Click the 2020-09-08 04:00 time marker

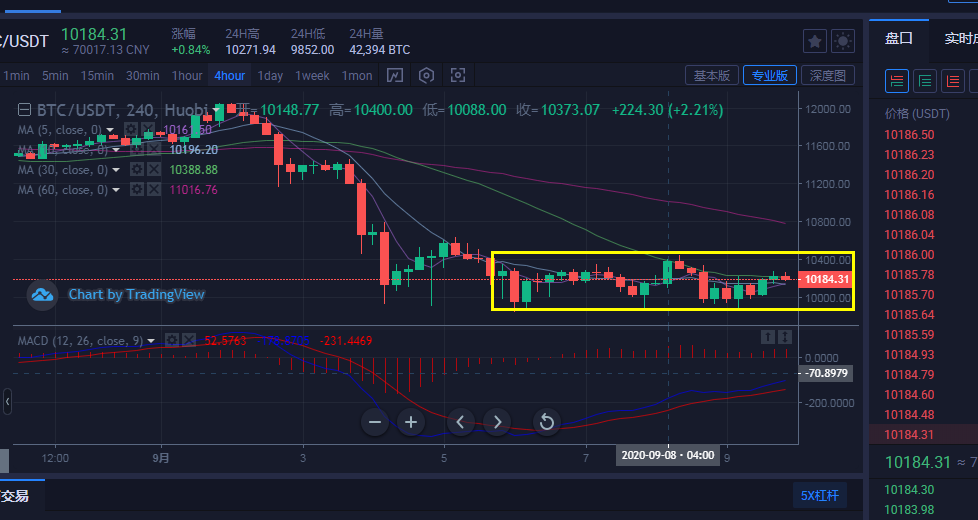point(668,455)
